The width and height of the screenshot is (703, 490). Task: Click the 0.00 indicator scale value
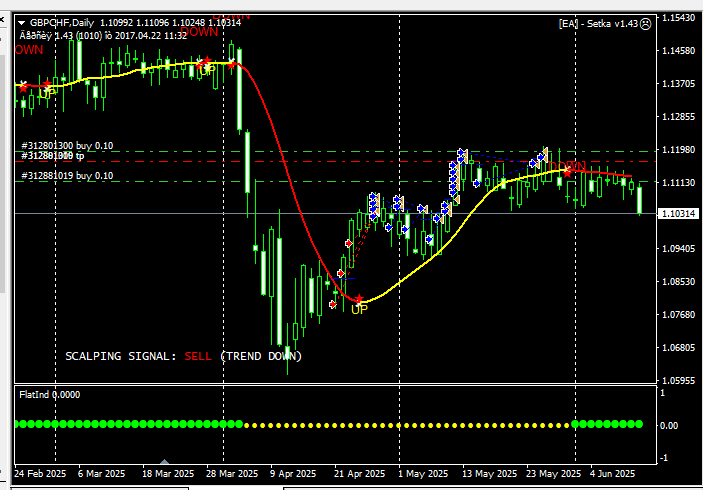(x=668, y=426)
